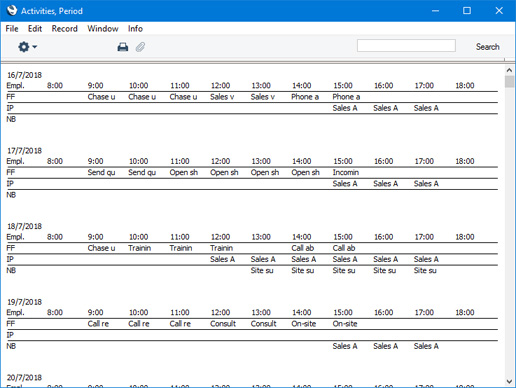The width and height of the screenshot is (516, 388).
Task: Focus the search input field
Action: click(x=406, y=46)
